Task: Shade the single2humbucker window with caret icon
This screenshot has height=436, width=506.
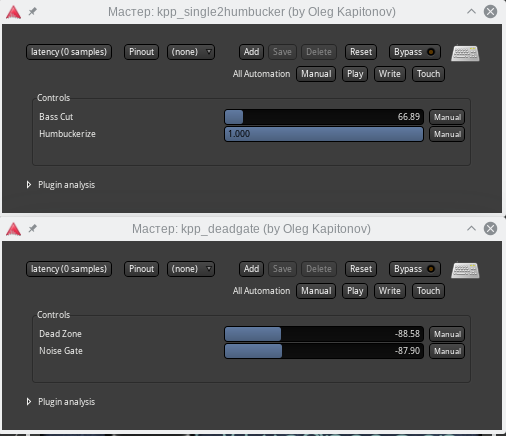Action: [471, 12]
